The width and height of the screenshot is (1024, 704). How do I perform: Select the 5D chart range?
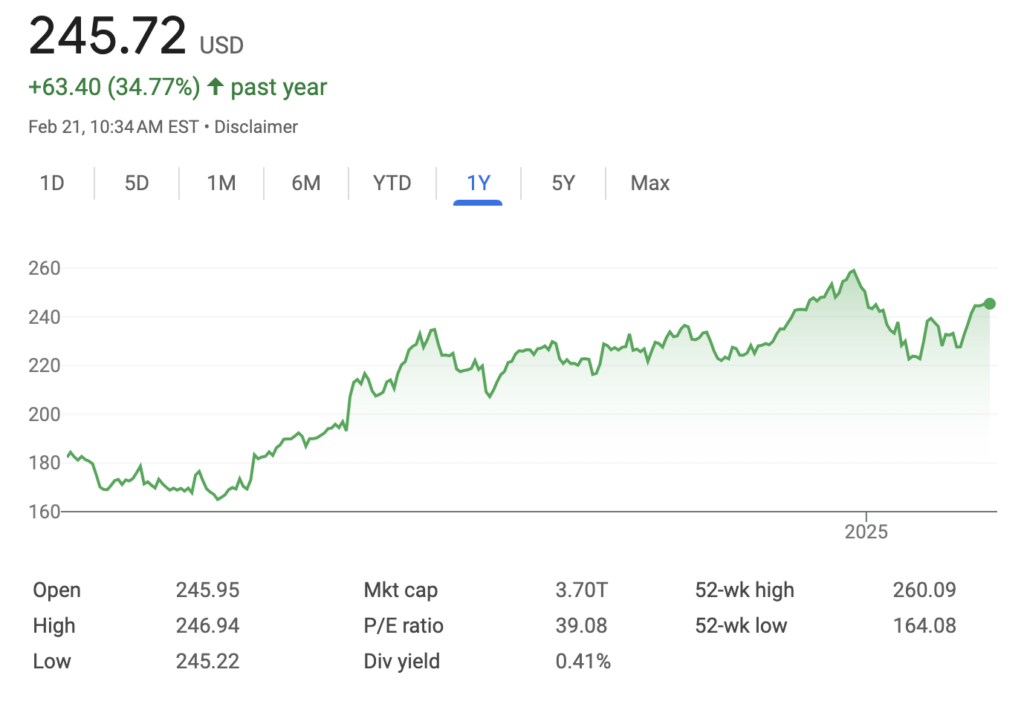(x=137, y=183)
